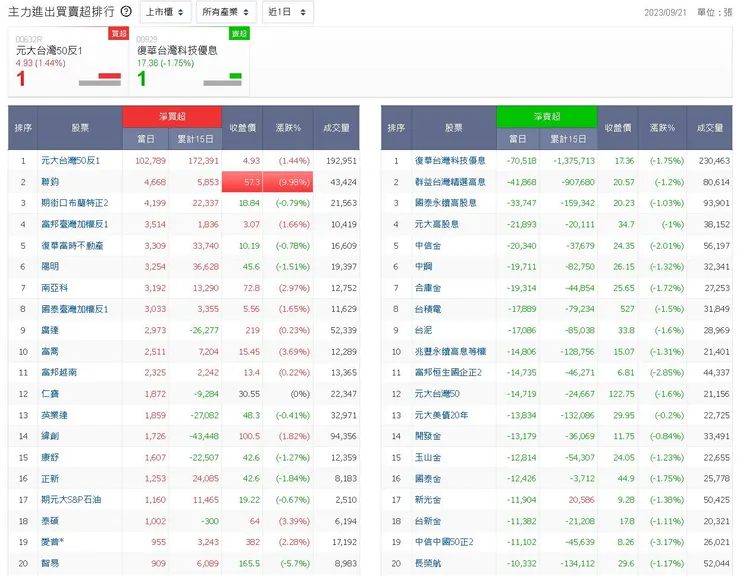Click 漲跌% header in net buy table
Image resolution: width=740 pixels, height=576 pixels.
coord(288,128)
